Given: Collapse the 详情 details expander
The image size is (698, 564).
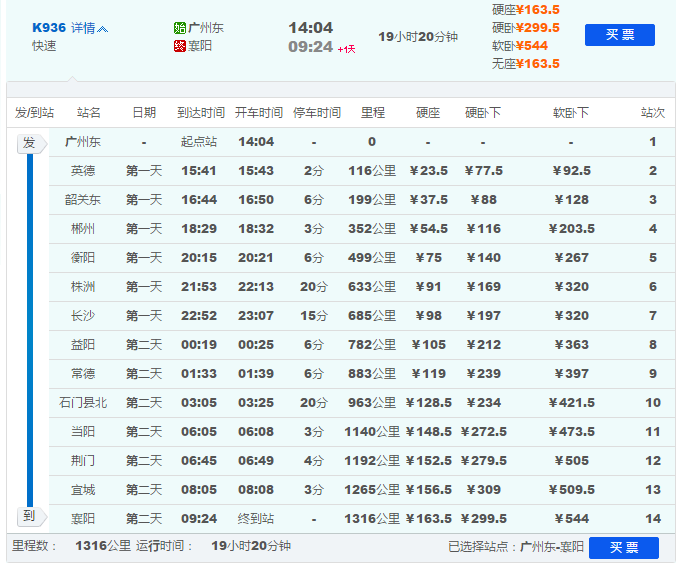Looking at the screenshot, I should [89, 28].
